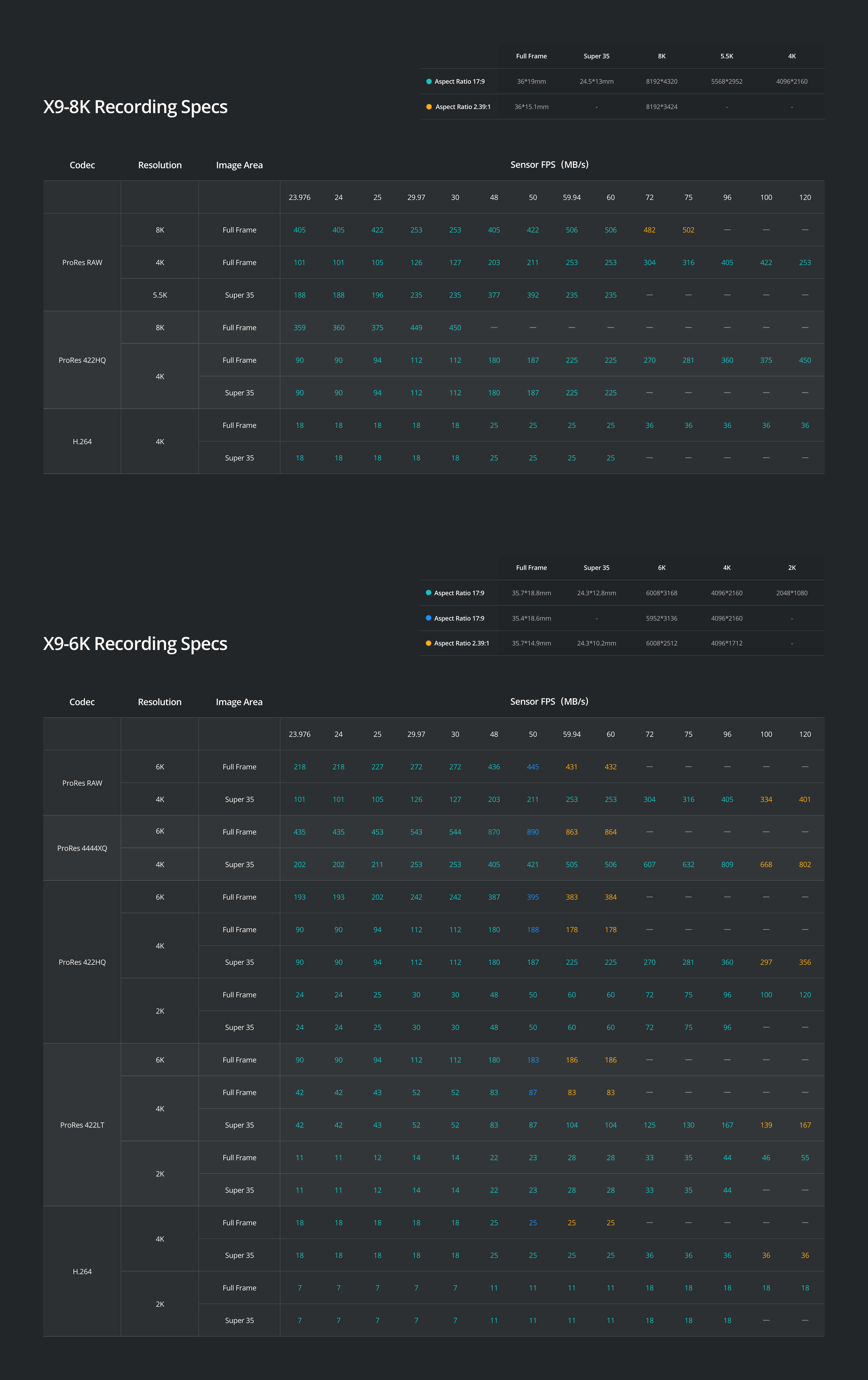868x1380 pixels.
Task: Click the "35.4*18.6mm" value
Action: click(x=531, y=618)
